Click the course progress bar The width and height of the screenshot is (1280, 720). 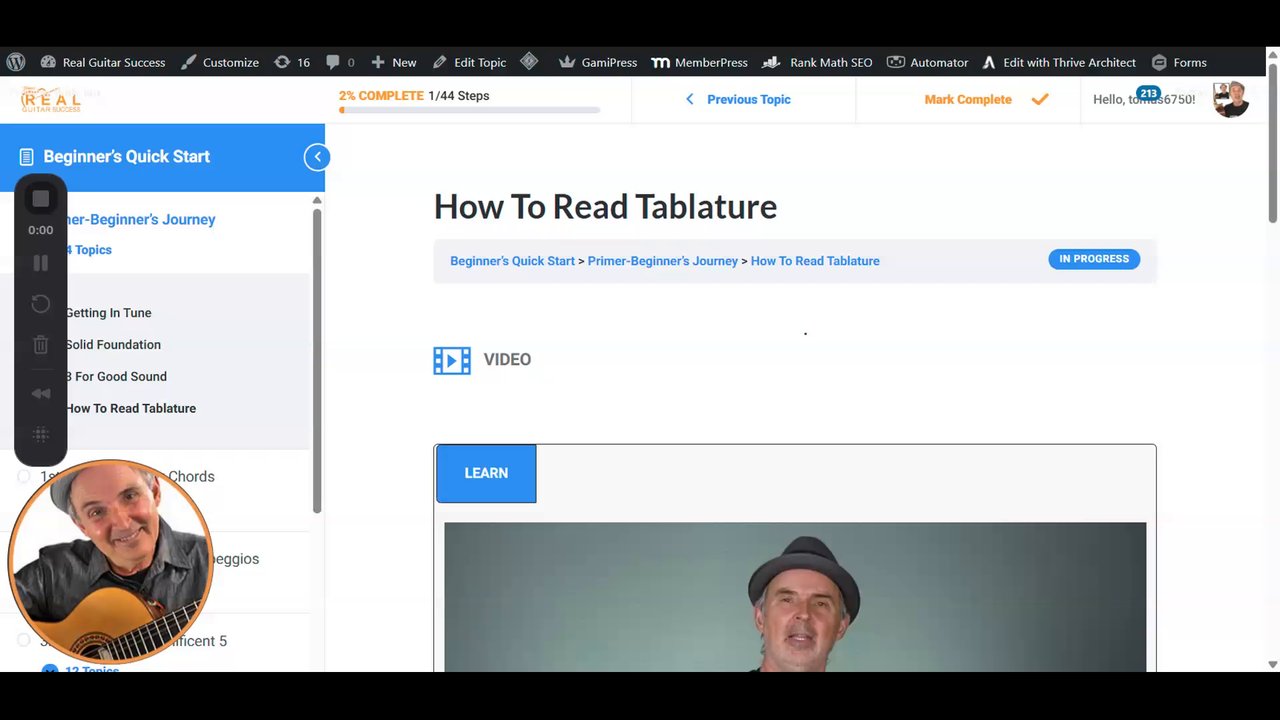pos(469,110)
